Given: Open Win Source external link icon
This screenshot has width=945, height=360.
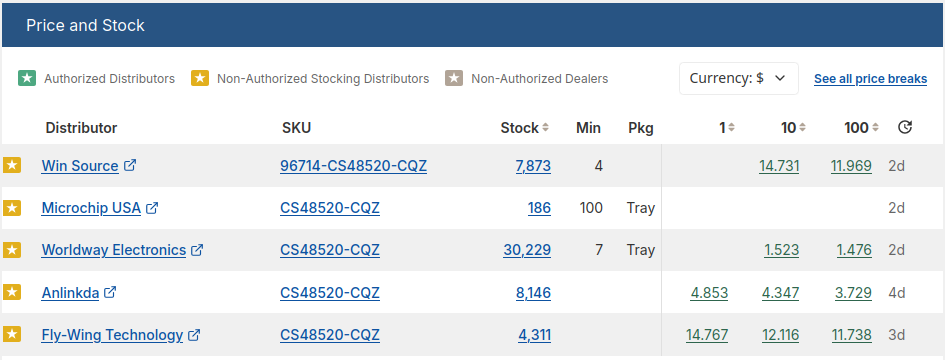Looking at the screenshot, I should [x=130, y=165].
